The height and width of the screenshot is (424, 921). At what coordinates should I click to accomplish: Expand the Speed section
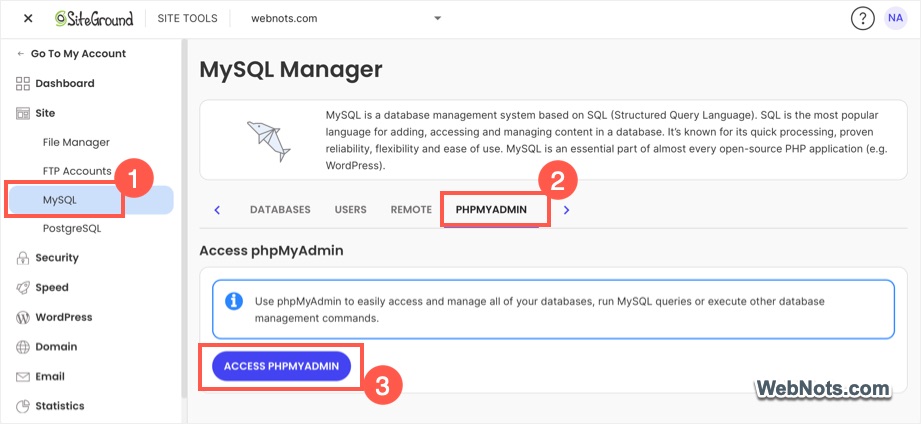point(52,287)
